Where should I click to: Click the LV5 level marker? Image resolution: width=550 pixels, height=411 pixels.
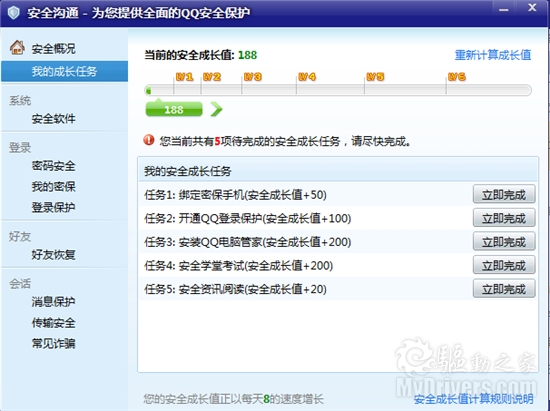(375, 77)
